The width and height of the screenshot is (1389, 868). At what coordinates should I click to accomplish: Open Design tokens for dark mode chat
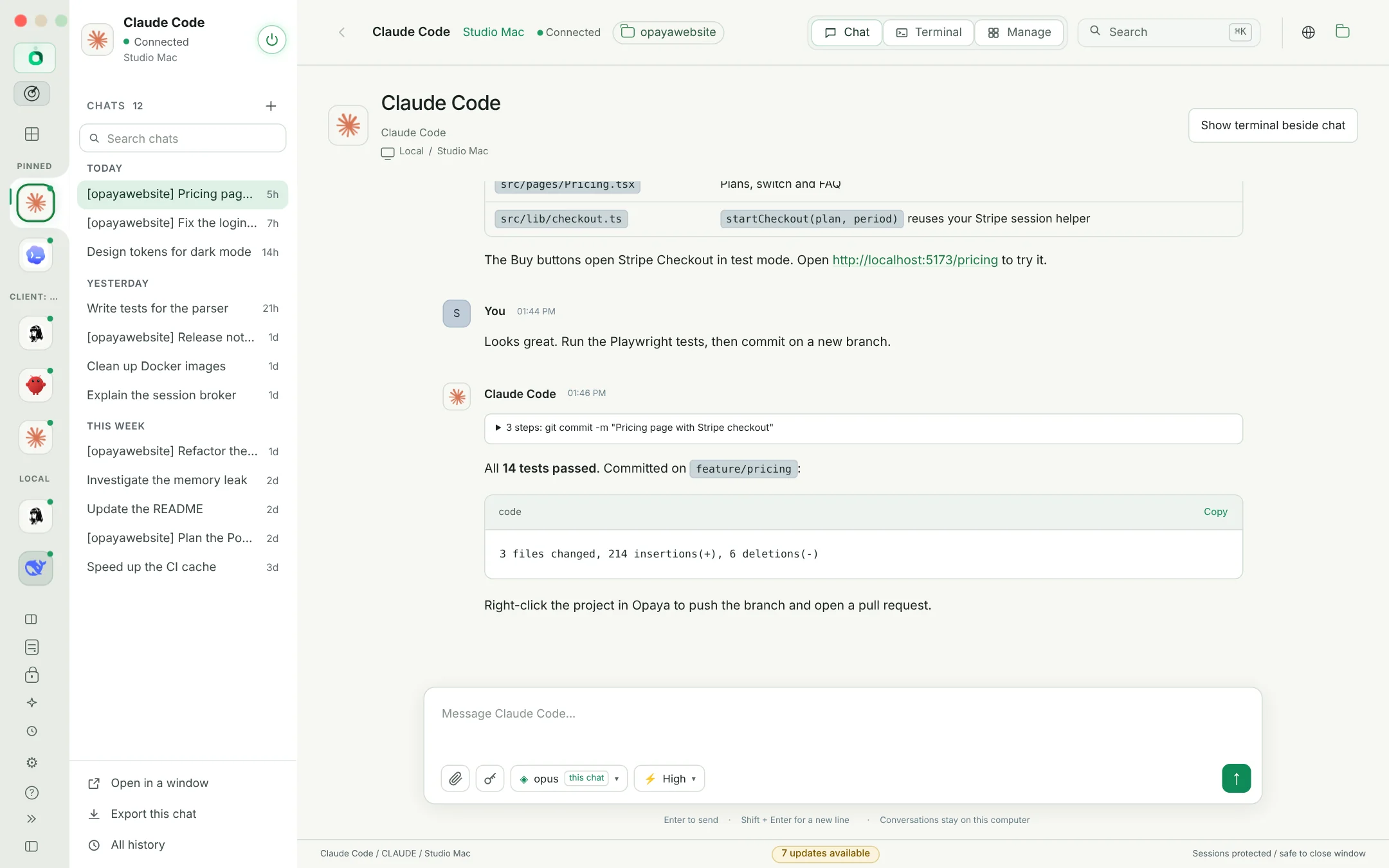point(183,252)
